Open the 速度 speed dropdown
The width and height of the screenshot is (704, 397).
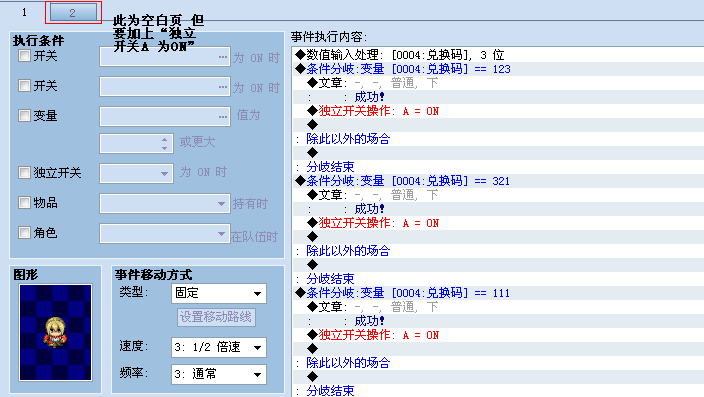(x=219, y=347)
